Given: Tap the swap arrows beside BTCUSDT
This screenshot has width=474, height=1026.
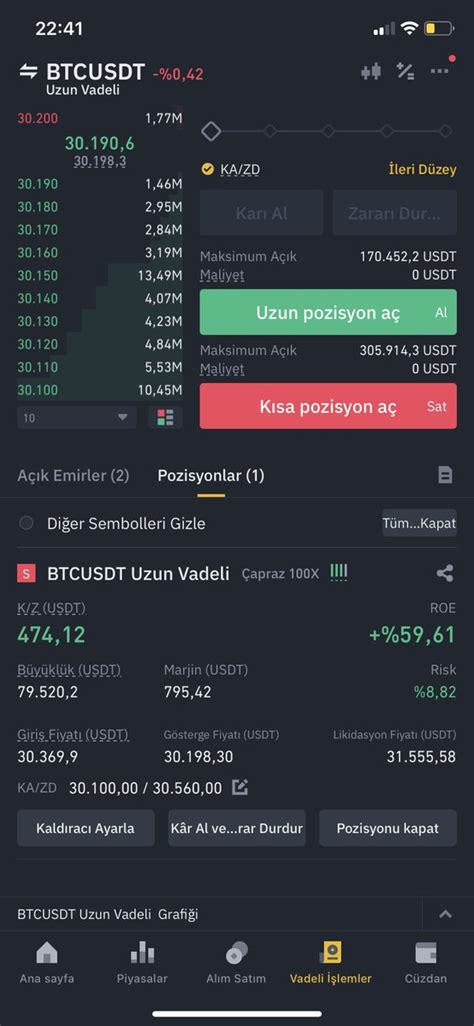Looking at the screenshot, I should click(29, 72).
